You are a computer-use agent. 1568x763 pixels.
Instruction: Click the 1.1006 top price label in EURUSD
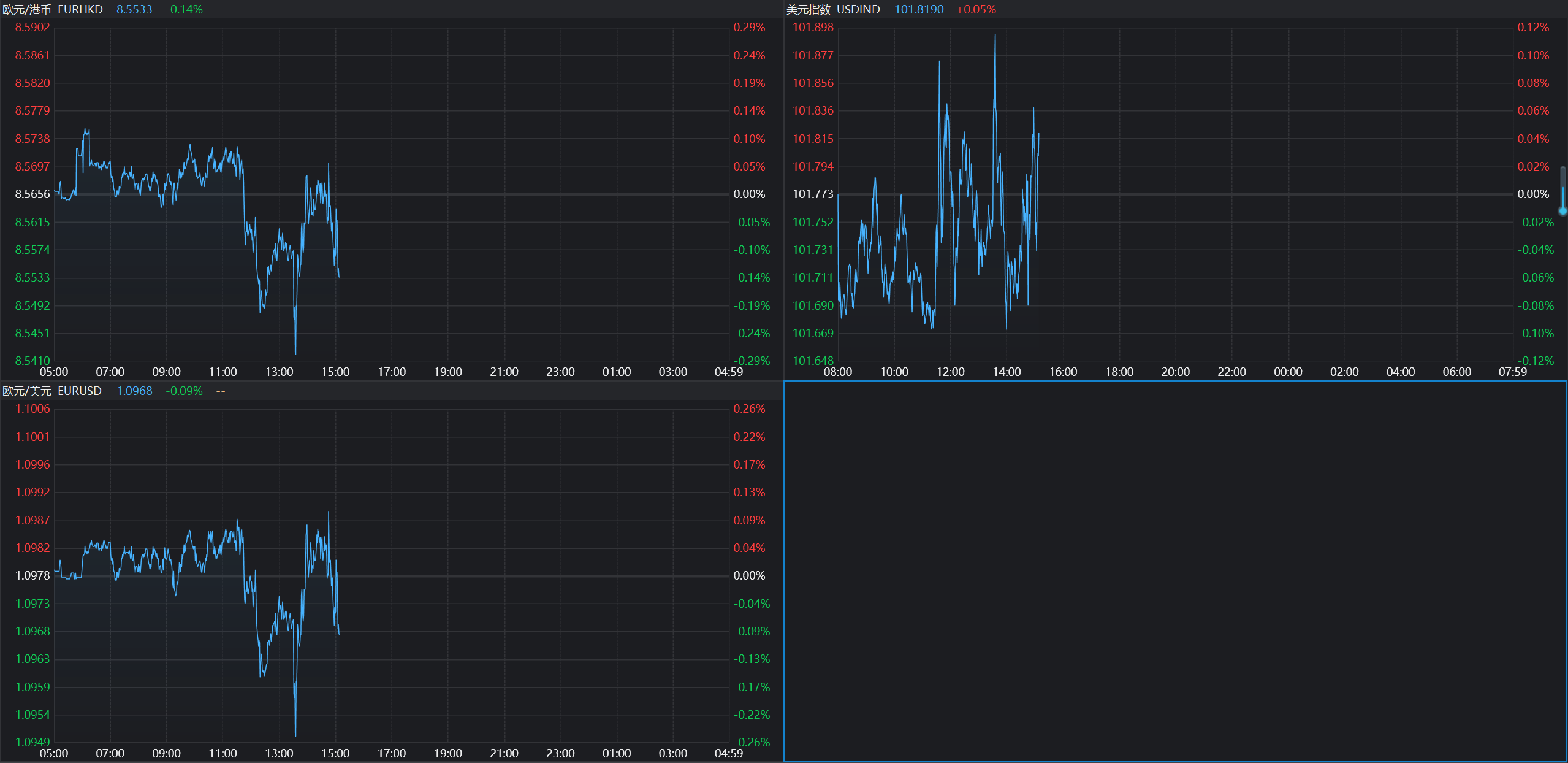(32, 409)
